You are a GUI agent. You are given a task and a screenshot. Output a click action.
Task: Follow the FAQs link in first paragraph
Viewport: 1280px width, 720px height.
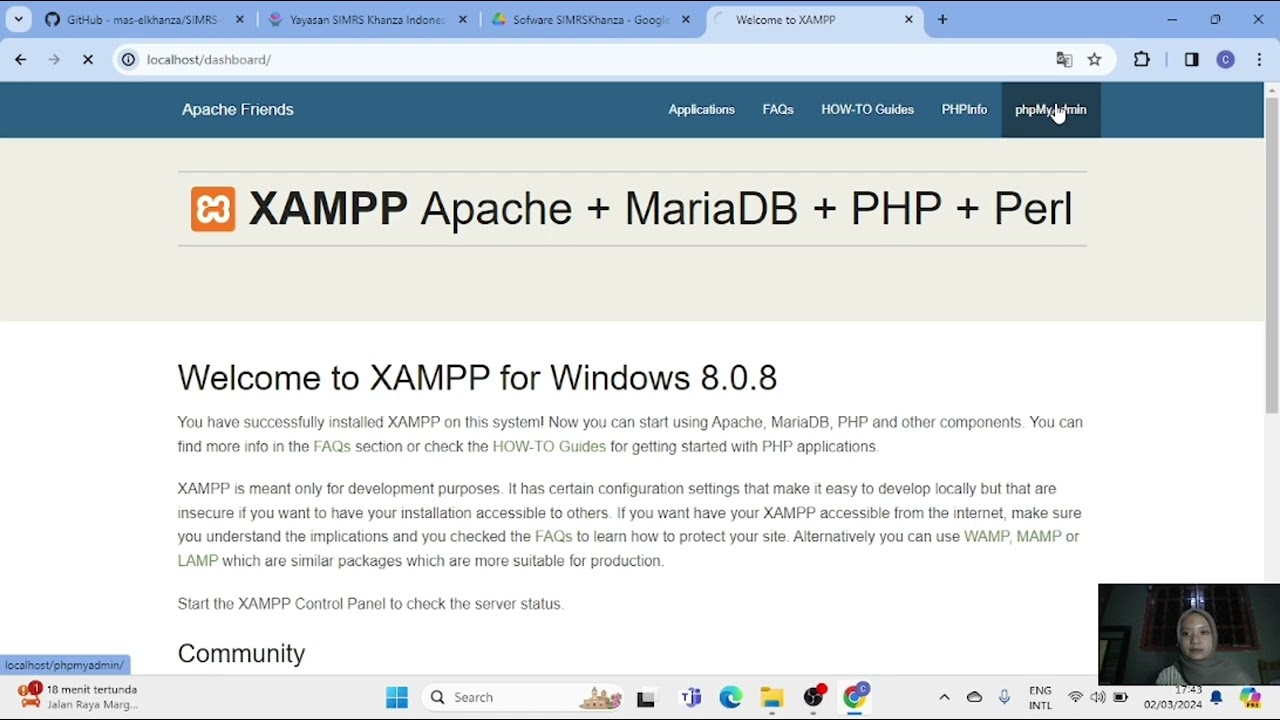click(332, 447)
